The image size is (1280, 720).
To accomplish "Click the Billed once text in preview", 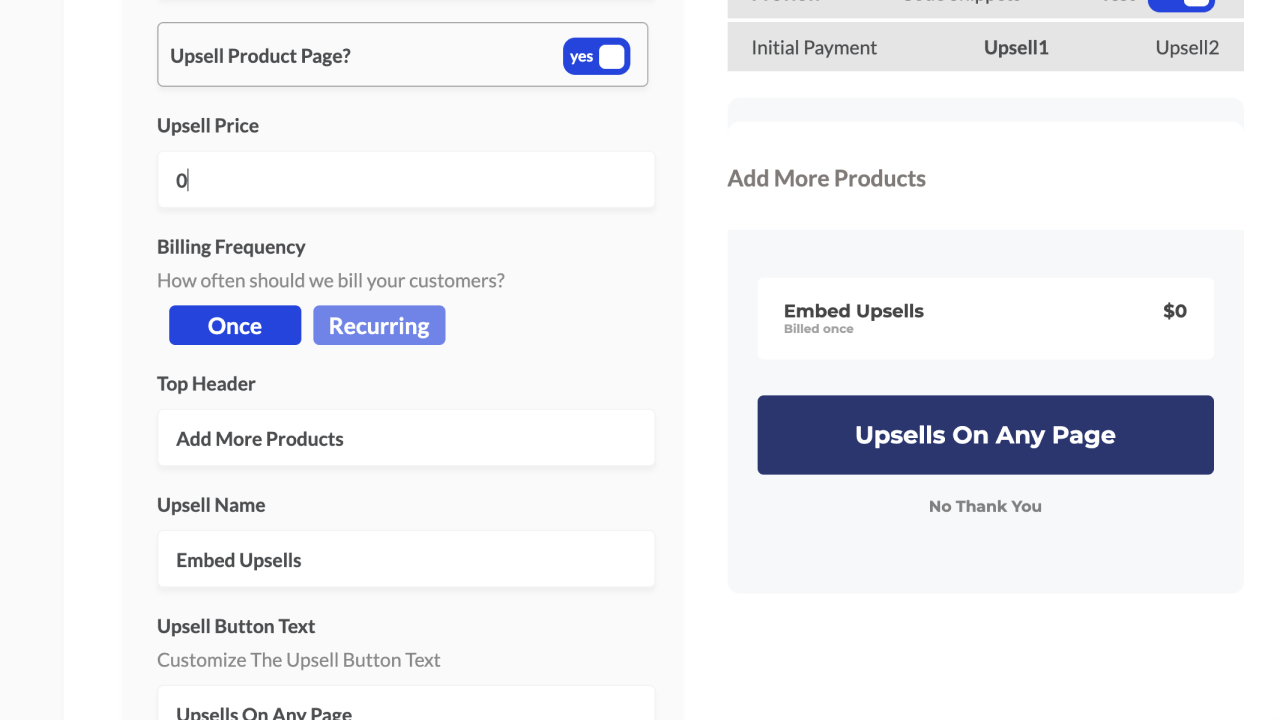I will 818,329.
